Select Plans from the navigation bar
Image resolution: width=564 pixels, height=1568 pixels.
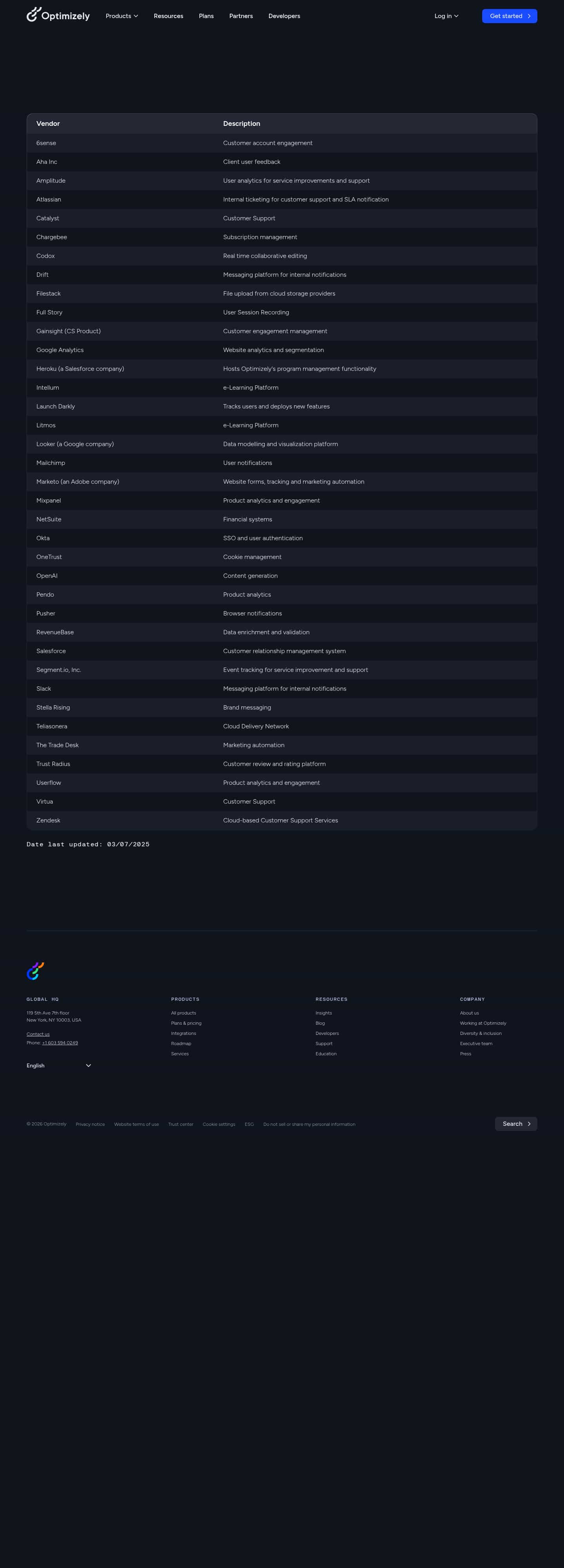pyautogui.click(x=206, y=16)
